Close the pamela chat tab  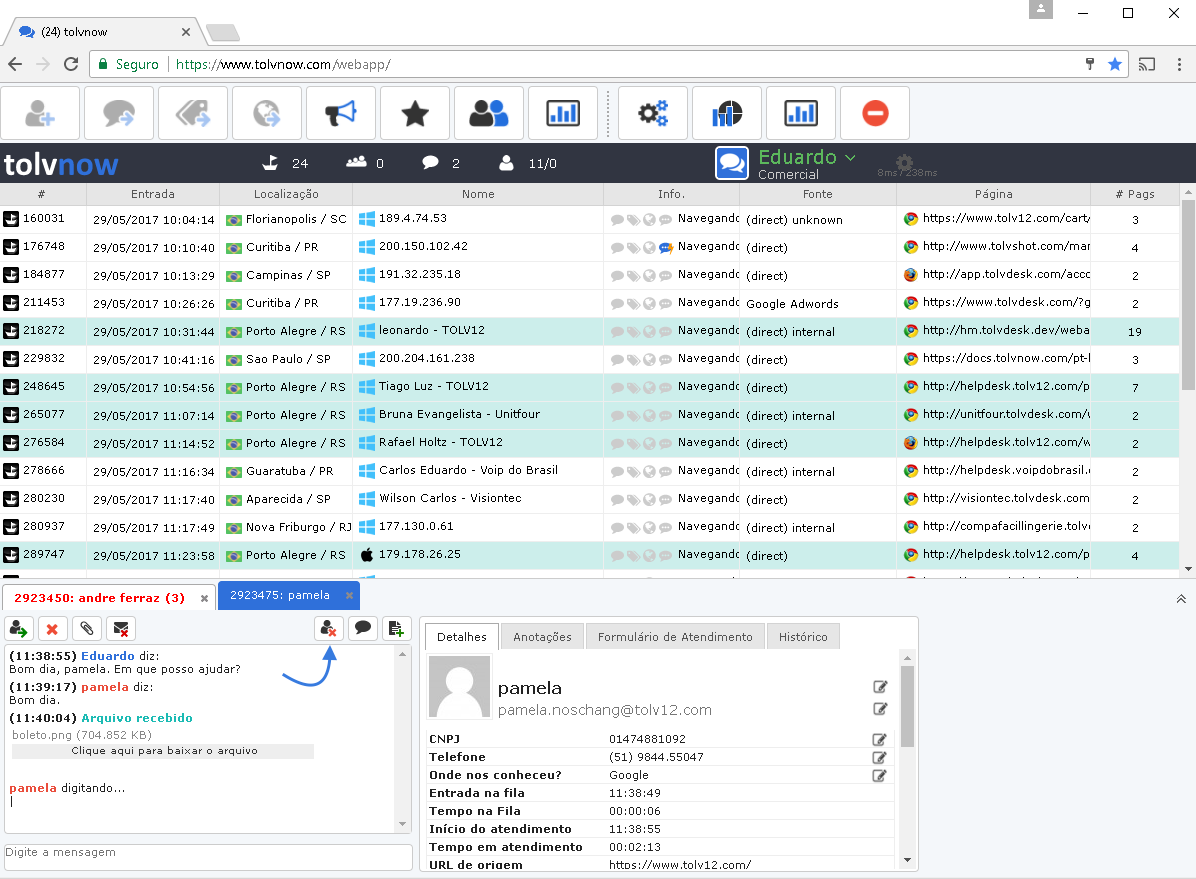(x=349, y=596)
